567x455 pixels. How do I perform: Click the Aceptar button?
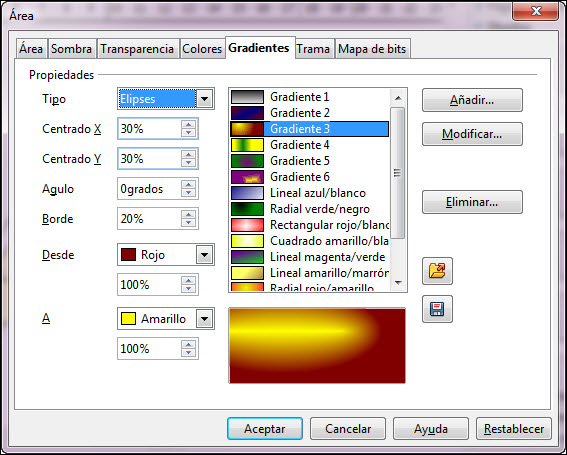(x=265, y=429)
